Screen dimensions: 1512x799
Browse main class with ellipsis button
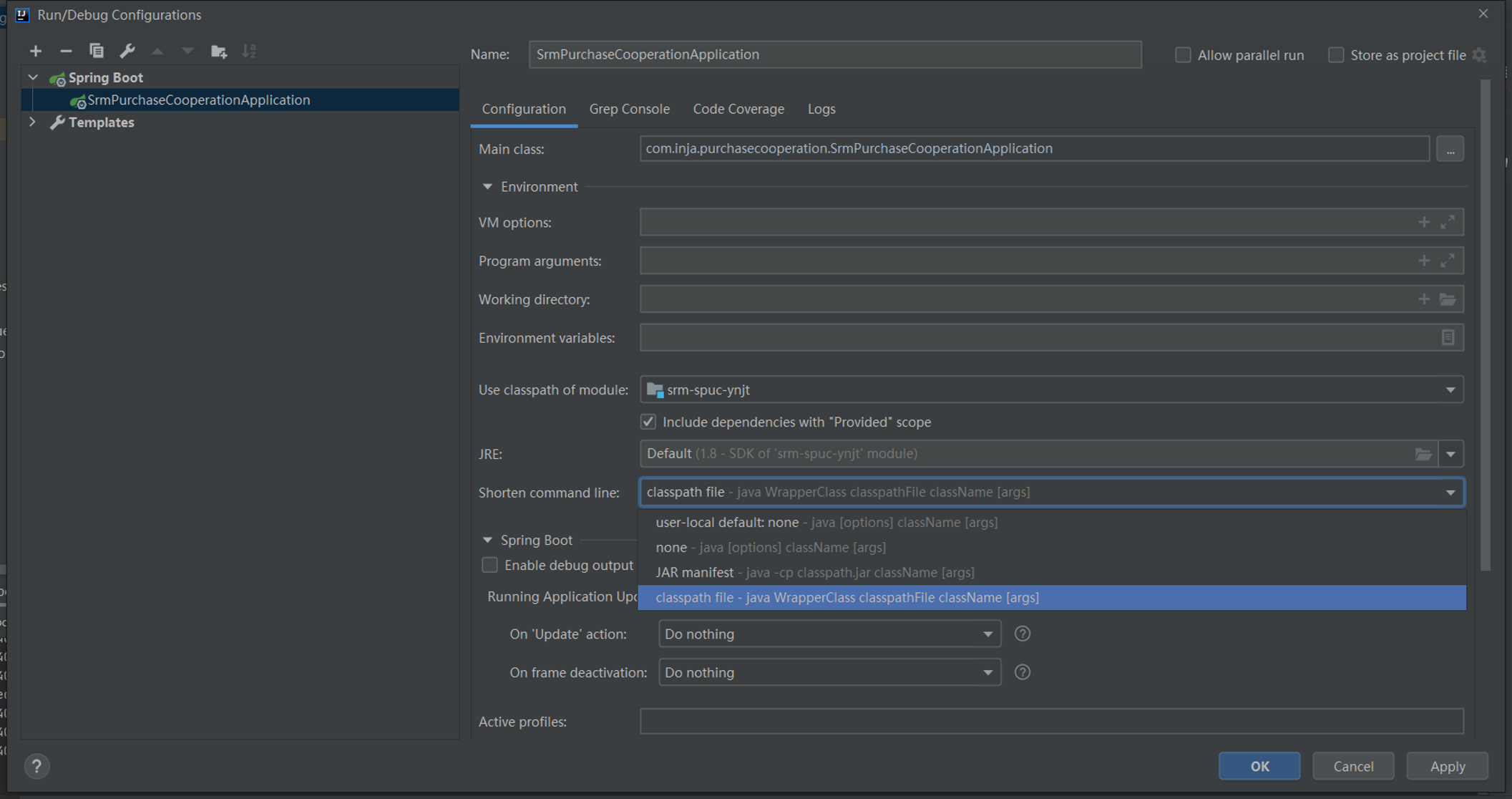[x=1450, y=149]
